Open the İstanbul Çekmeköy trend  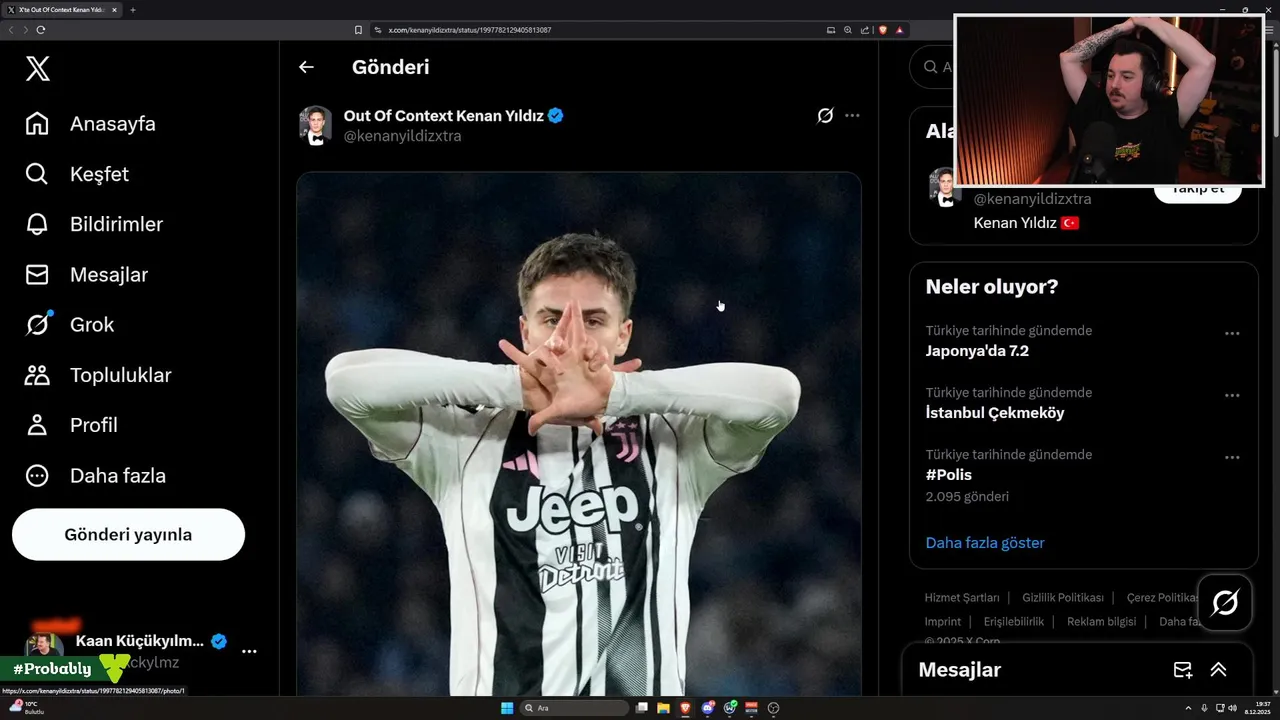point(994,413)
